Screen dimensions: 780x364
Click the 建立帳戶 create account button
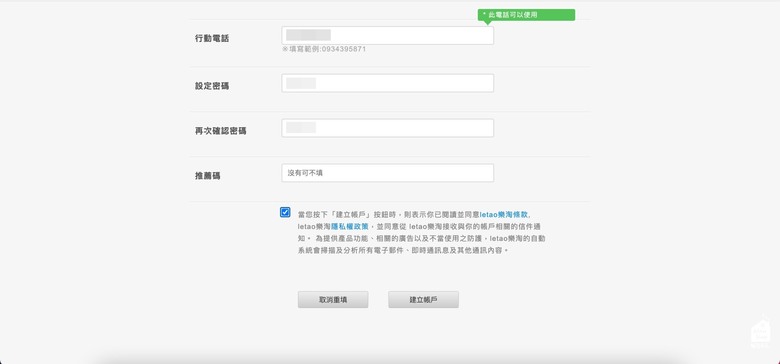(423, 299)
